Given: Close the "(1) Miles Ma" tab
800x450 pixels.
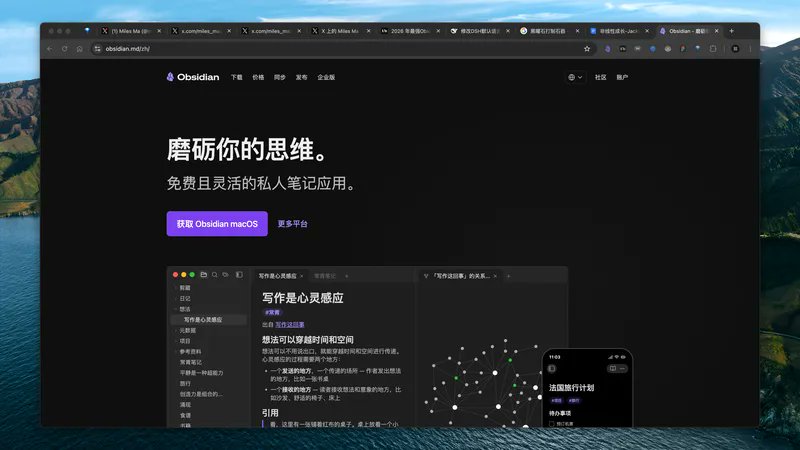Looking at the screenshot, I should (159, 31).
